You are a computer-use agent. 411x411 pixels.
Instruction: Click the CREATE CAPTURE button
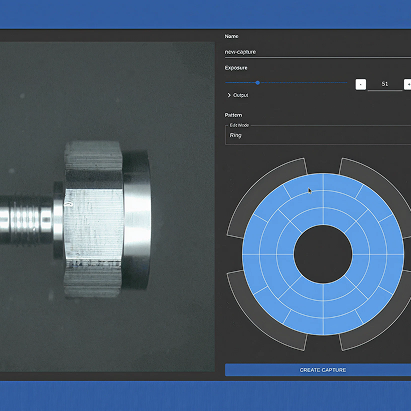tap(318, 370)
